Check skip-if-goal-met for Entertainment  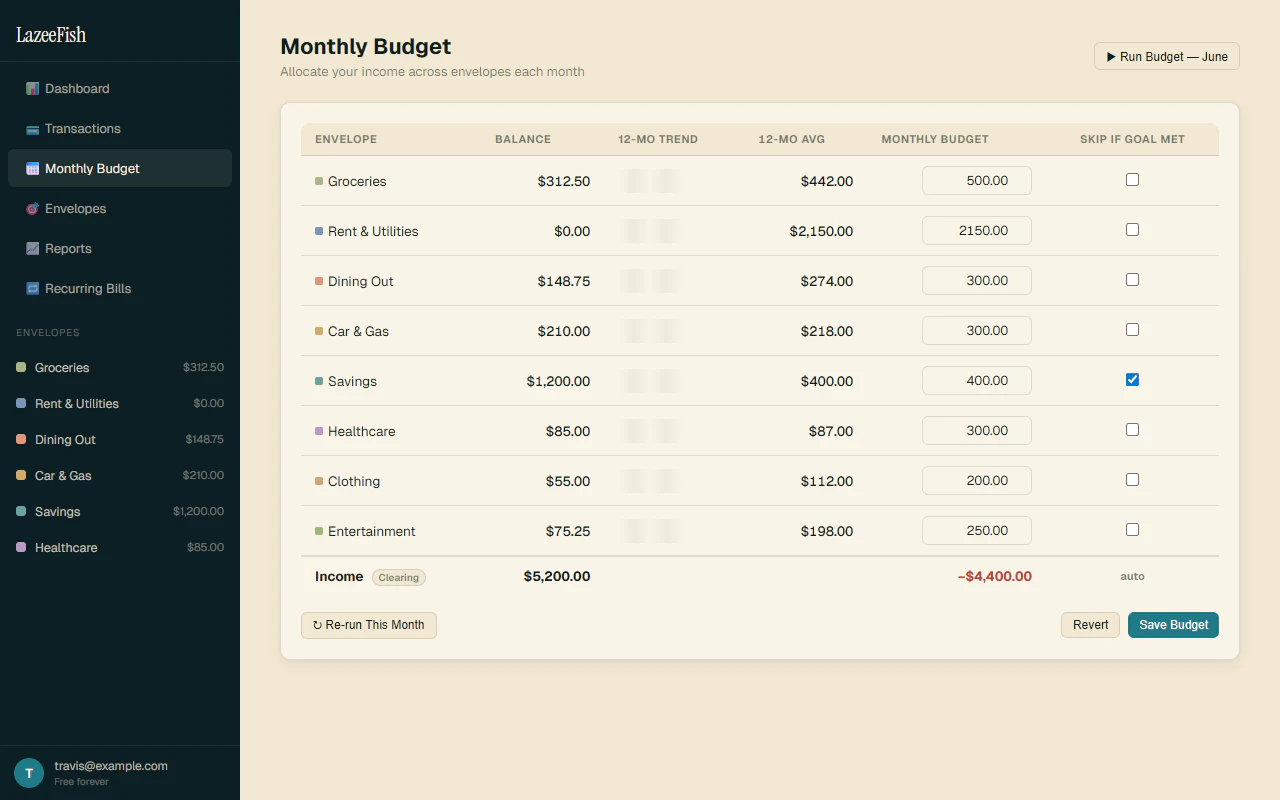[1132, 530]
